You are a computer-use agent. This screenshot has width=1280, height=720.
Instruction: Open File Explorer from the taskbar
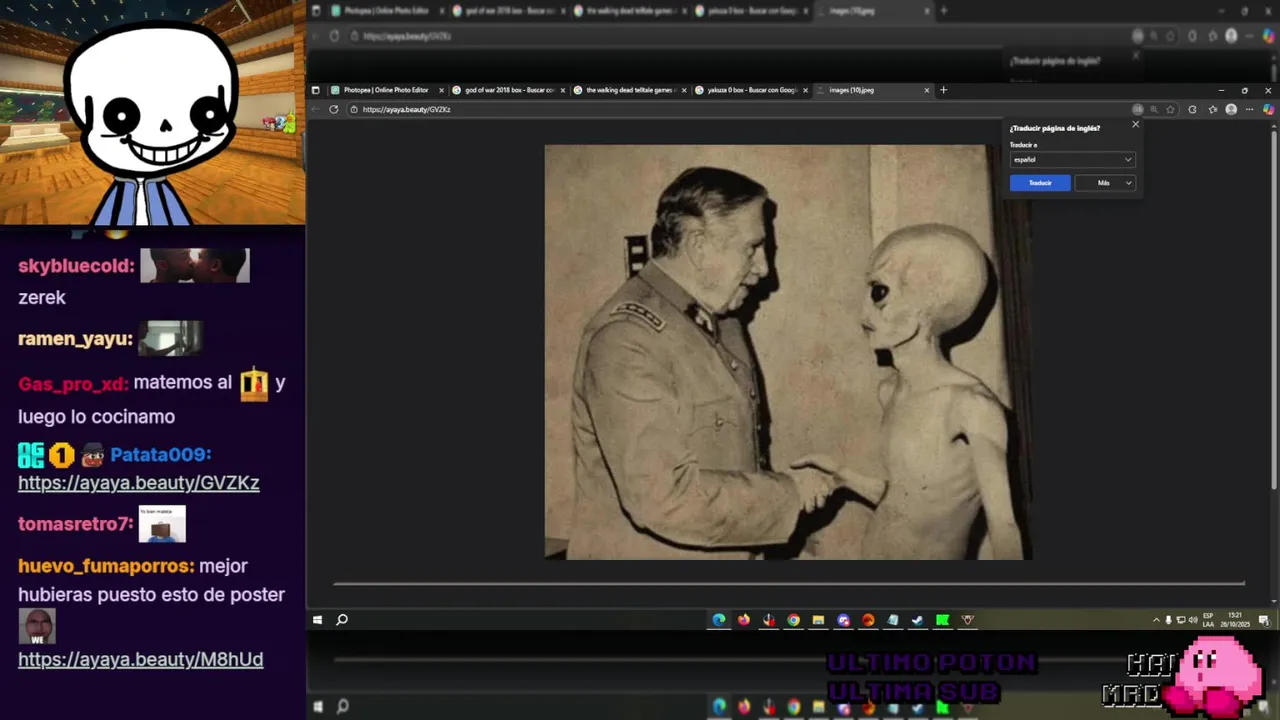click(818, 620)
